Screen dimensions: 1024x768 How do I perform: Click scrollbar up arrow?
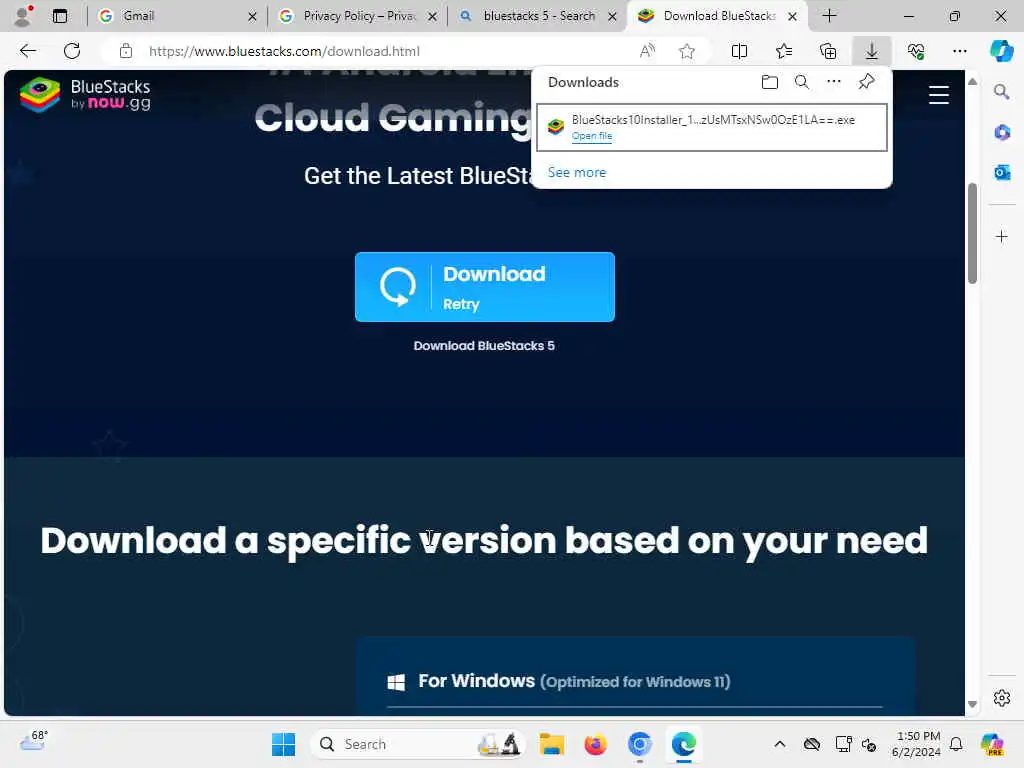(972, 82)
